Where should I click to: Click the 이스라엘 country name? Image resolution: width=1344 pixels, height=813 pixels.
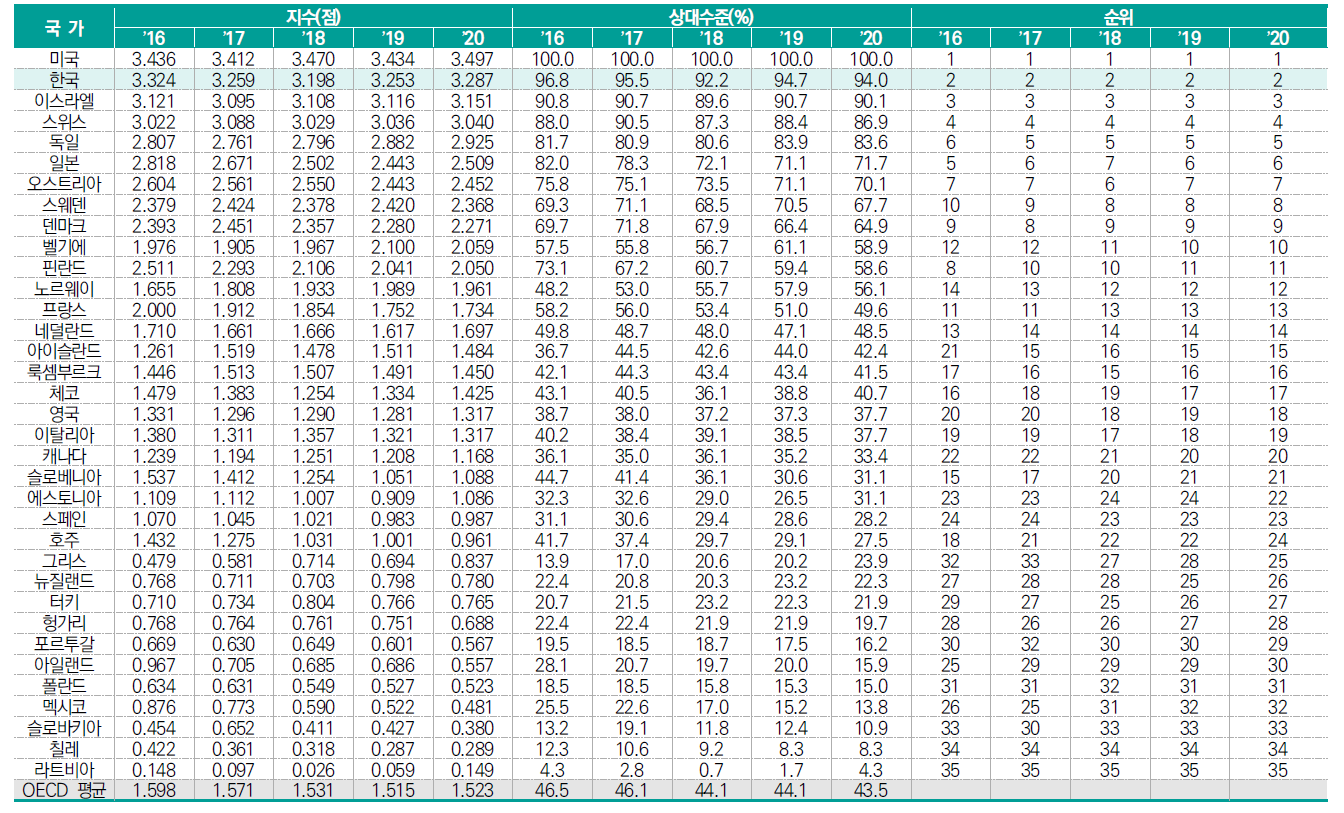64,101
